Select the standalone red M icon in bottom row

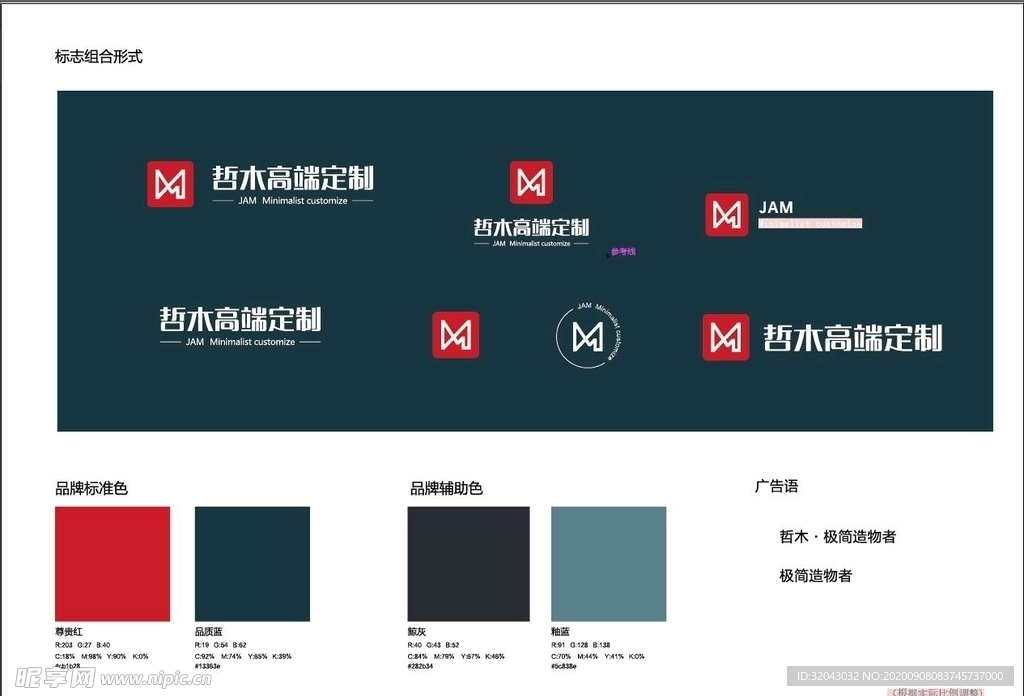pos(455,335)
